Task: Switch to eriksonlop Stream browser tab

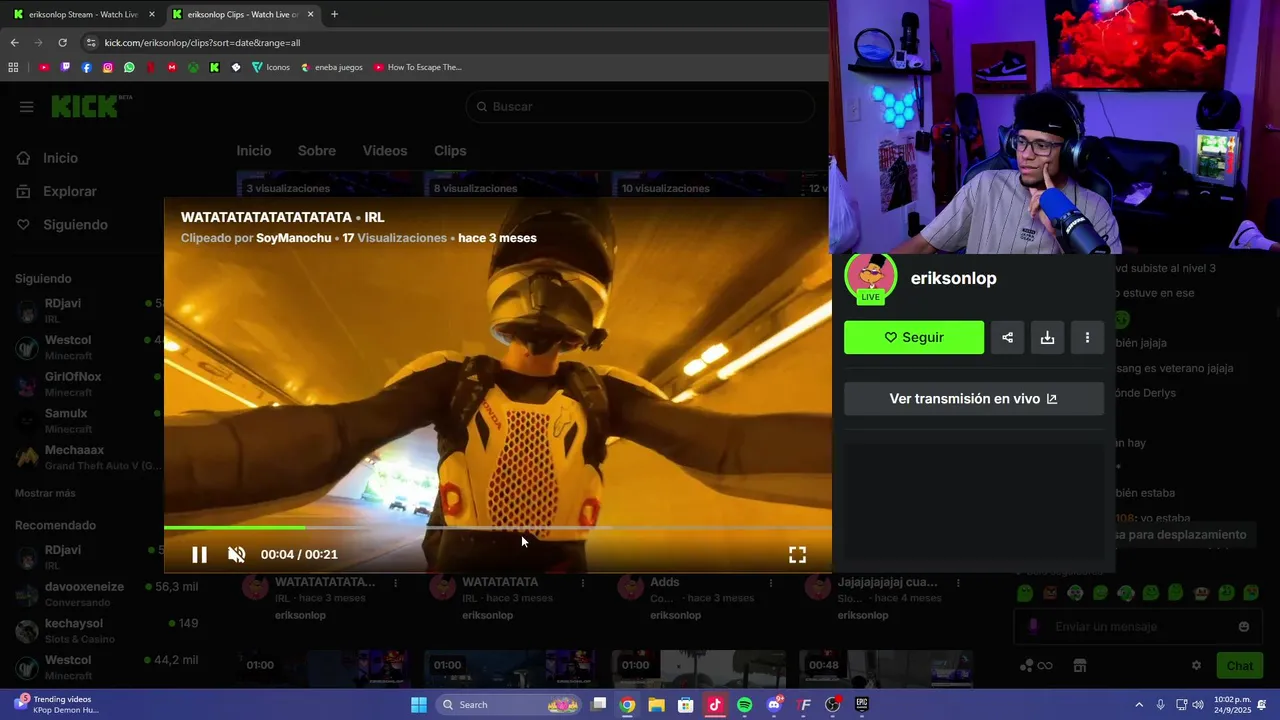Action: 84,14
